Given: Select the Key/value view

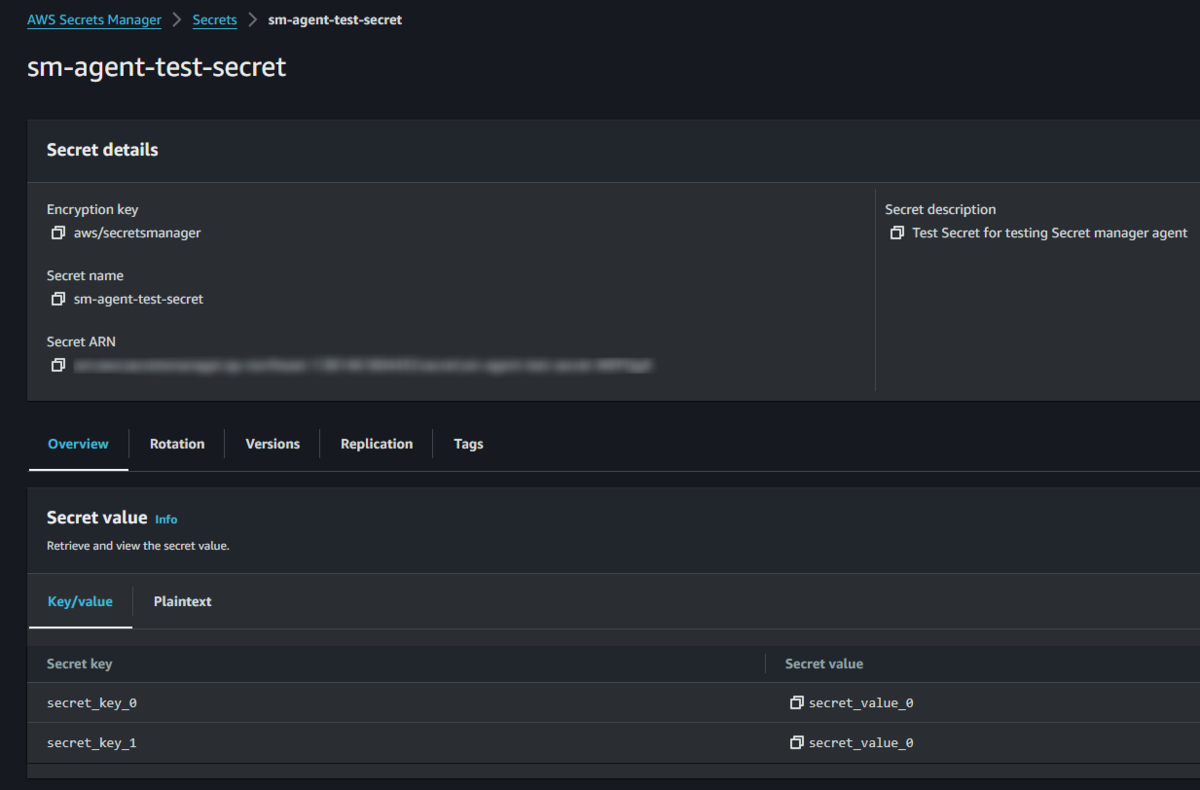Looking at the screenshot, I should pyautogui.click(x=80, y=601).
